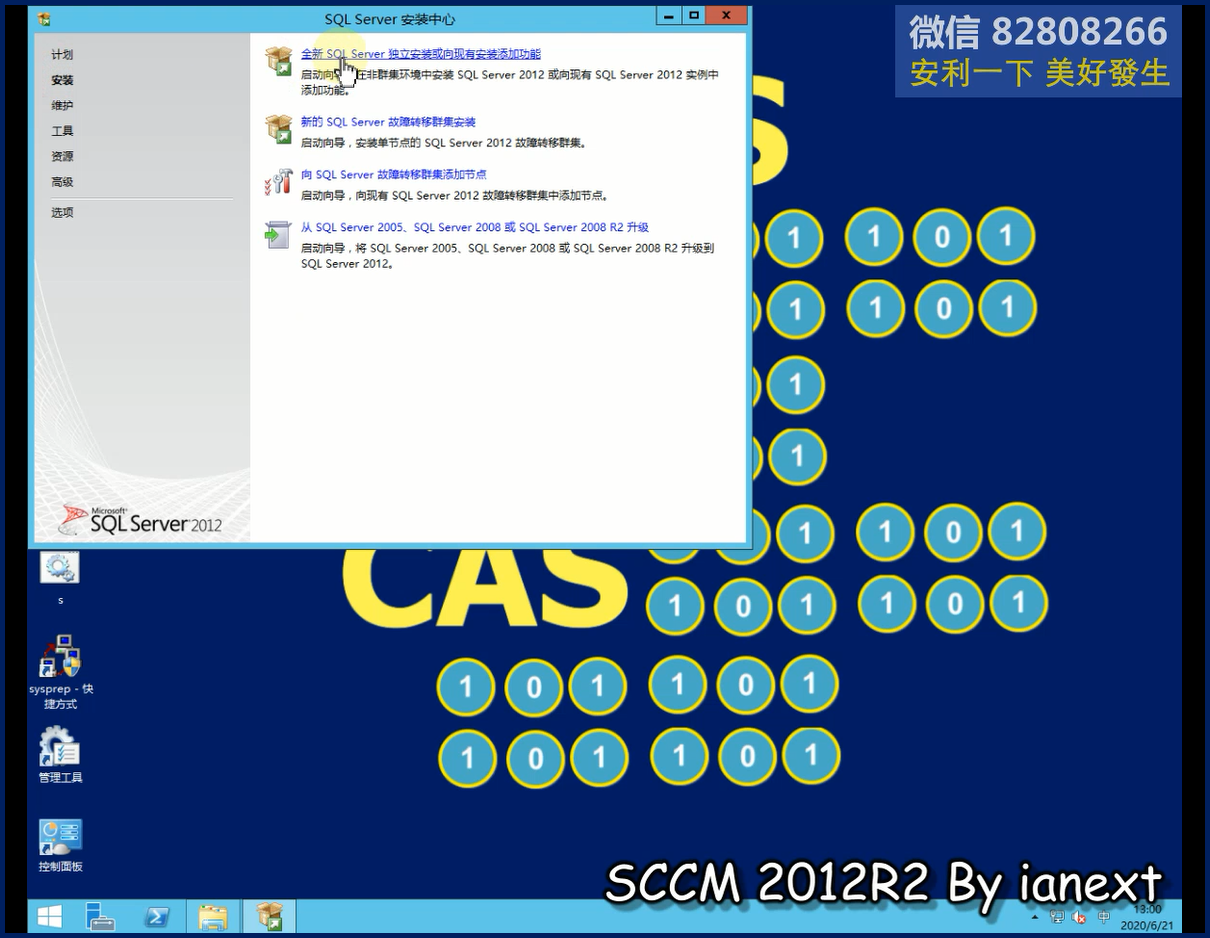The image size is (1210, 938).
Task: Open File Explorer from the taskbar
Action: (213, 916)
